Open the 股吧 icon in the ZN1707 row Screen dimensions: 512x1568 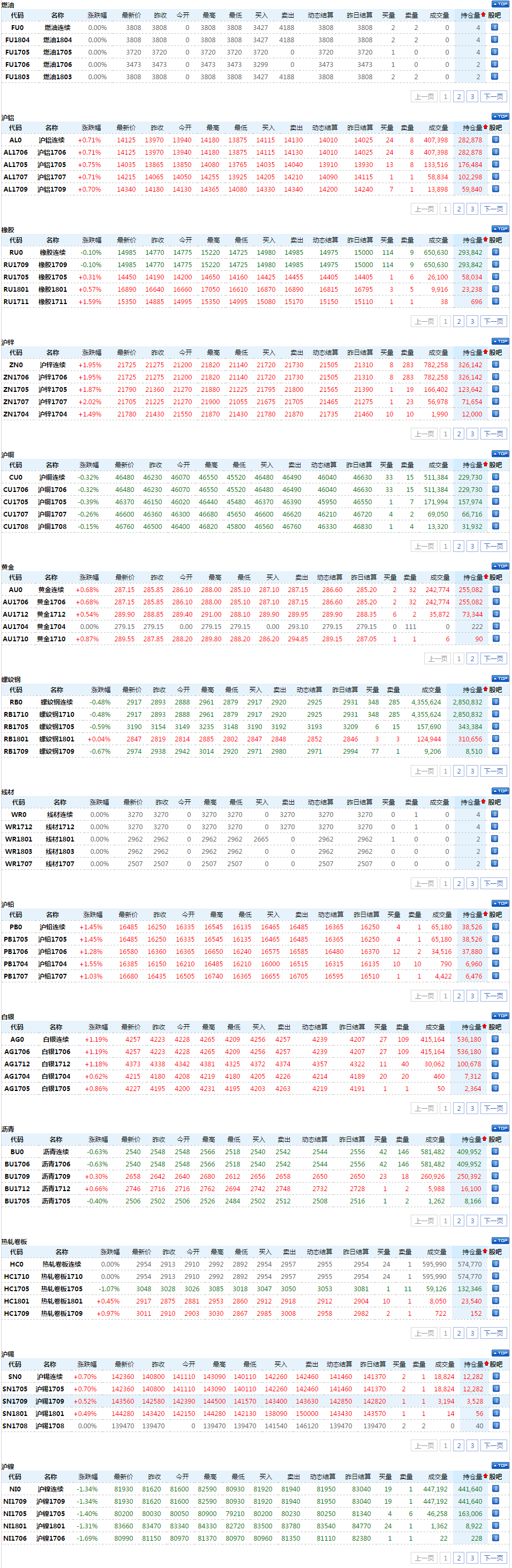495,401
